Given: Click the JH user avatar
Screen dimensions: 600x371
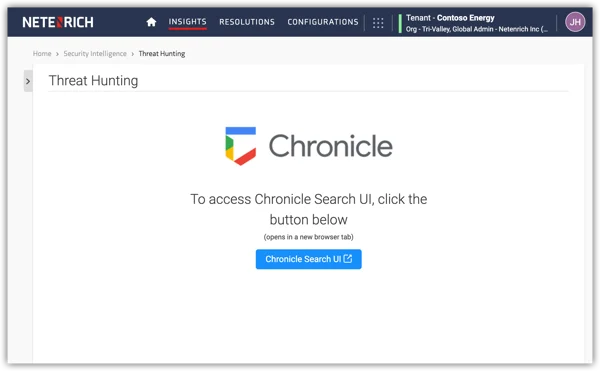Looking at the screenshot, I should point(575,22).
